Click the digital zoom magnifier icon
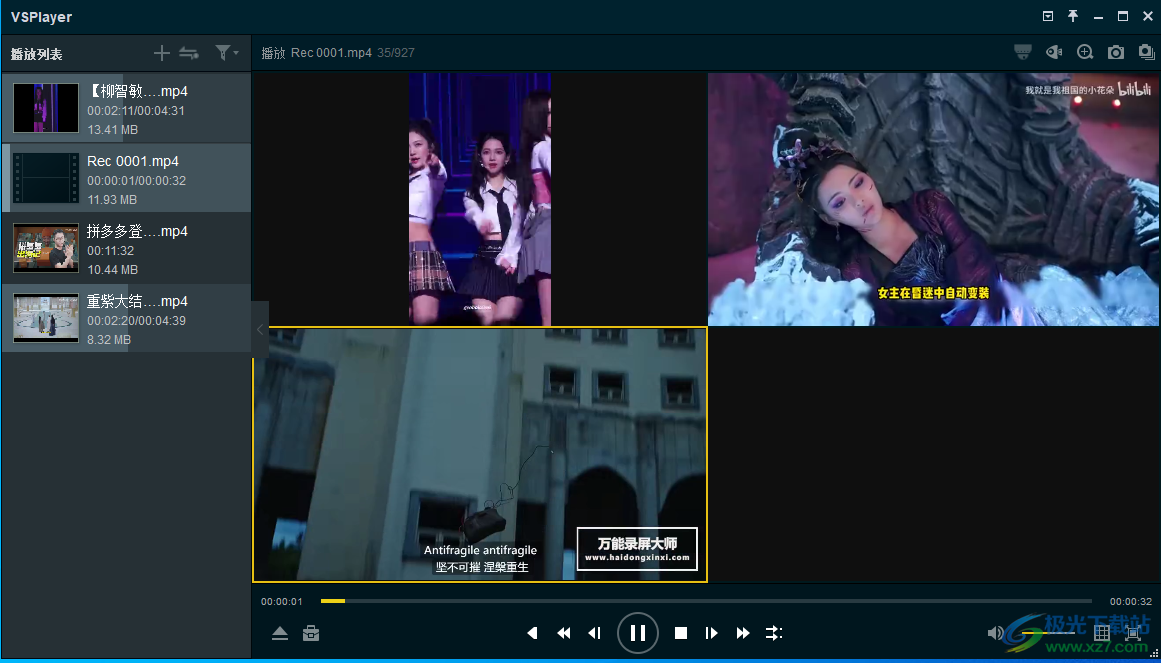This screenshot has height=663, width=1161. click(1085, 52)
